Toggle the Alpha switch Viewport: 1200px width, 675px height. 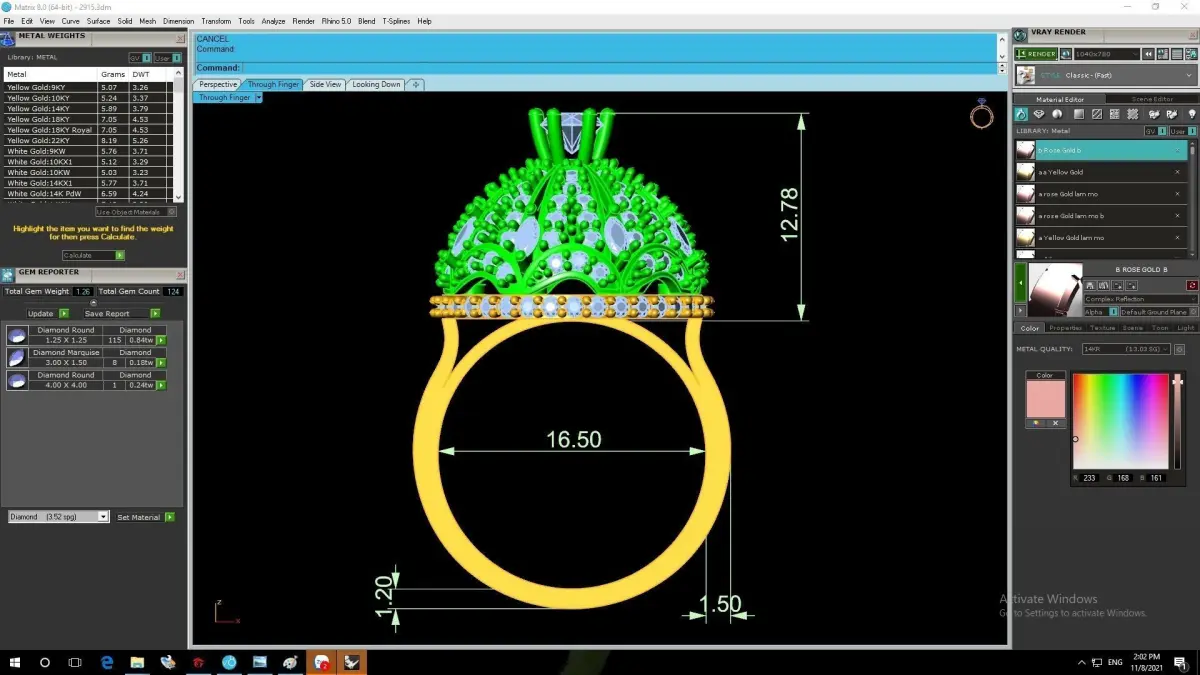point(1113,312)
